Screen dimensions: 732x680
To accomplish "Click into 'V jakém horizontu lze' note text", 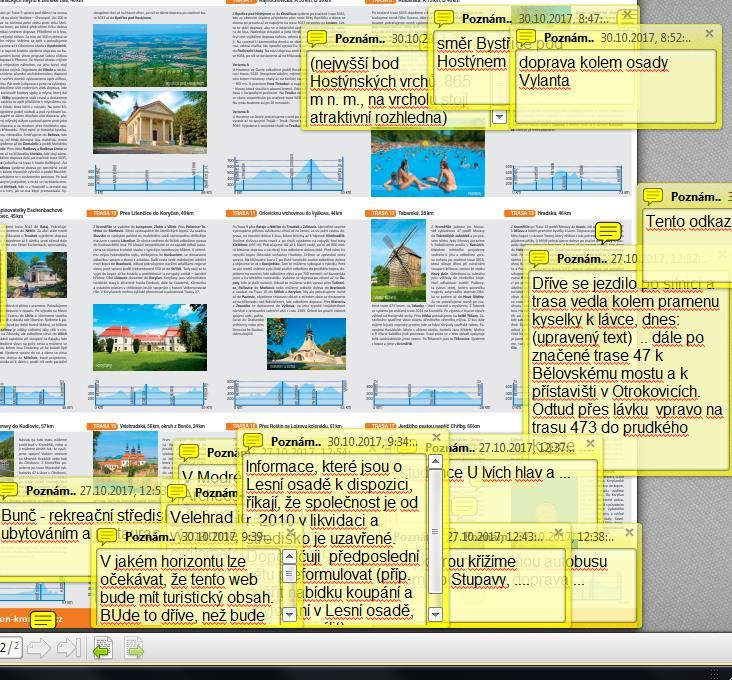I will 190,588.
